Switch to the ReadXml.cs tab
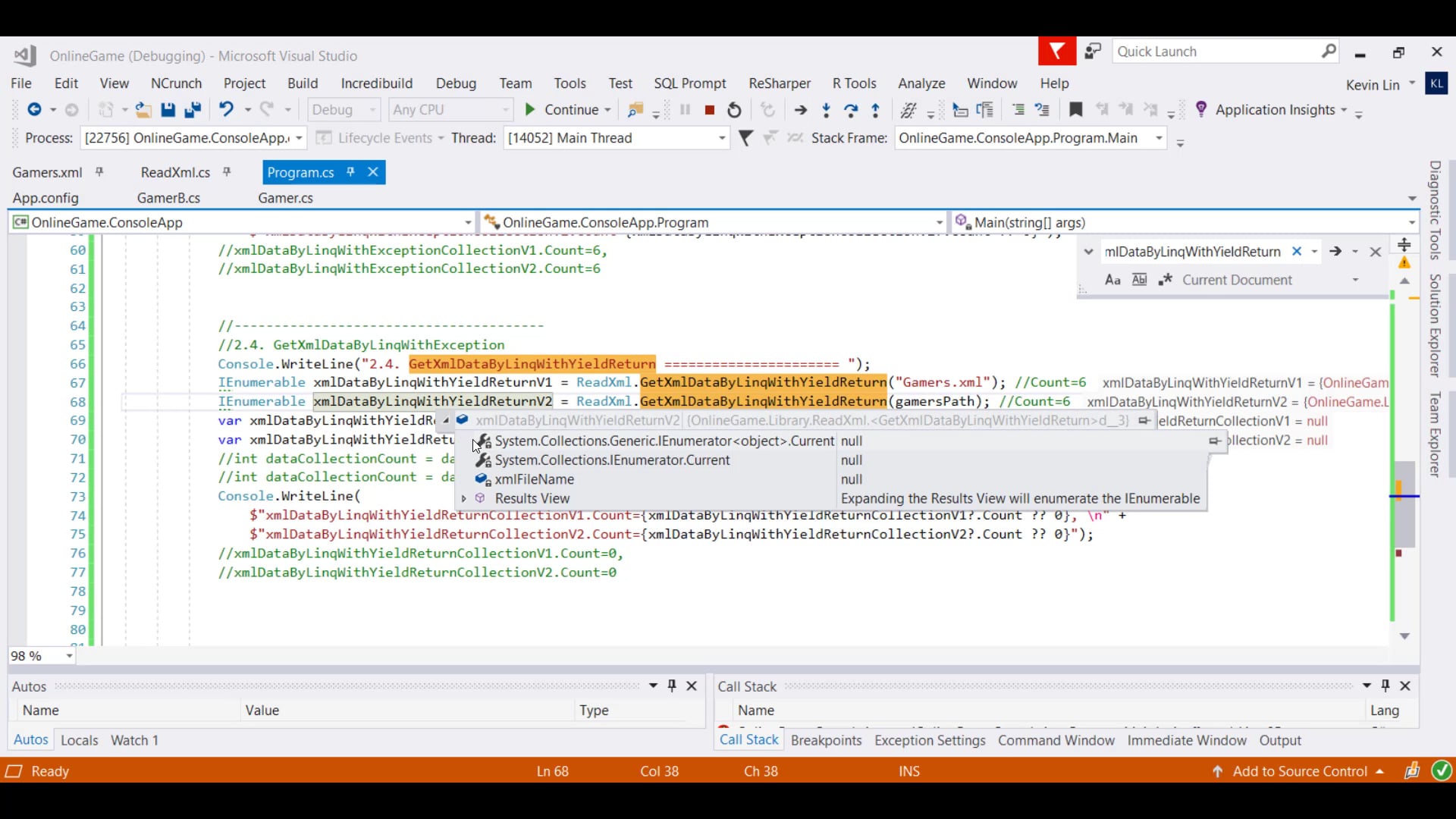The image size is (1456, 819). tap(175, 173)
